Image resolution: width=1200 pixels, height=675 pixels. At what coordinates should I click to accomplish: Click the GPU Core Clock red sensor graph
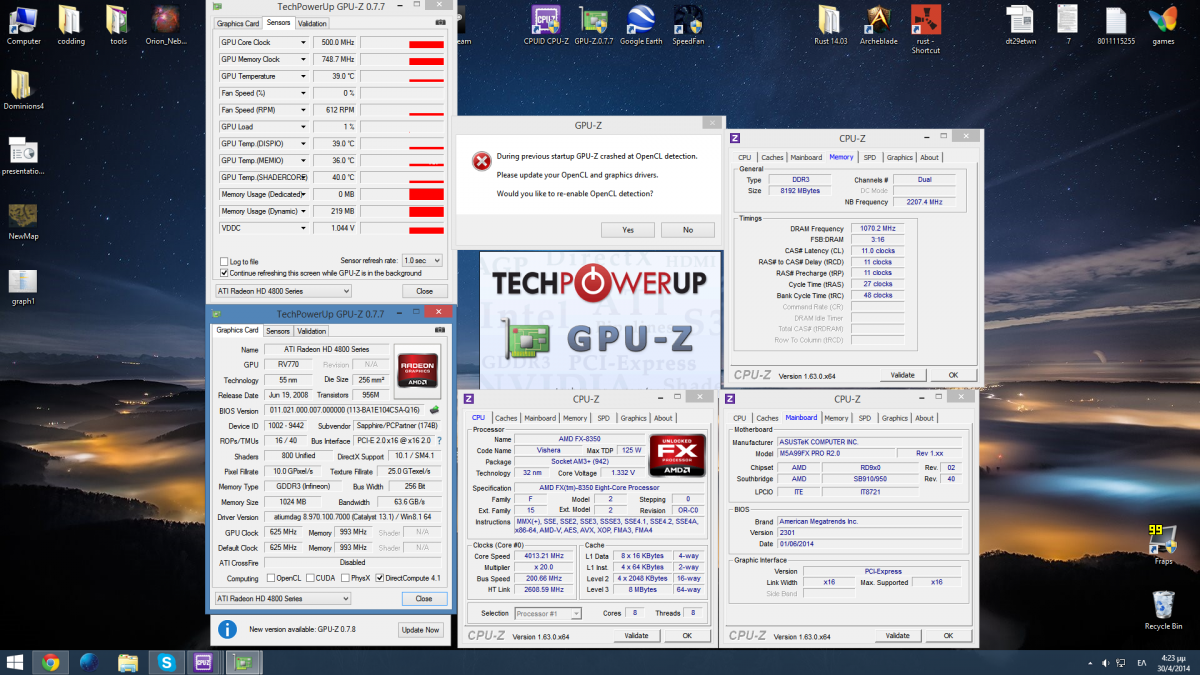click(402, 43)
